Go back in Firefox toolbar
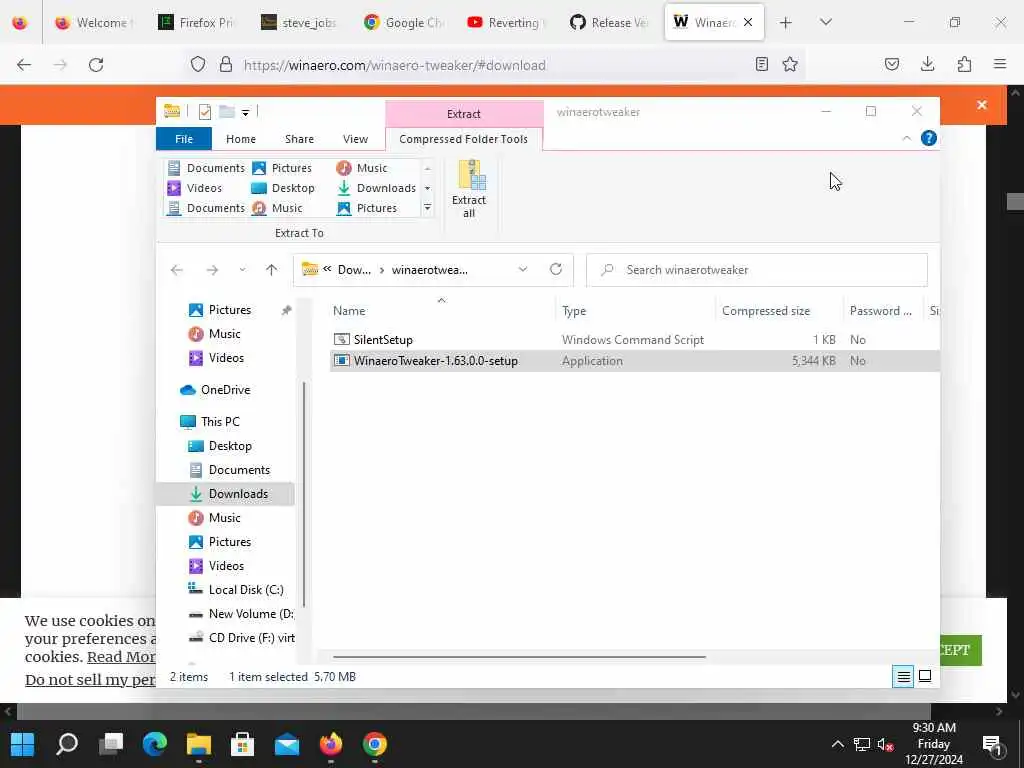This screenshot has height=768, width=1024. [x=24, y=65]
